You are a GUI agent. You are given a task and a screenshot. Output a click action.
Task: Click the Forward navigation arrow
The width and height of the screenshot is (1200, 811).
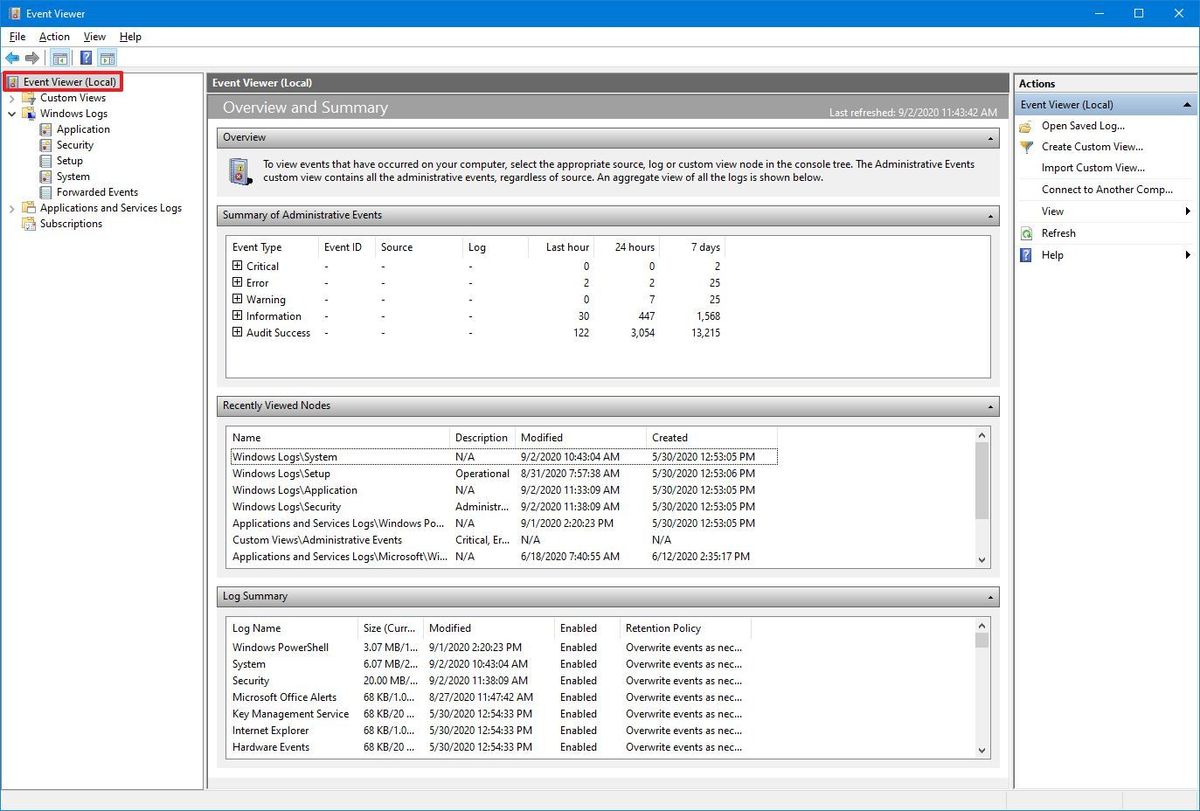[x=32, y=57]
